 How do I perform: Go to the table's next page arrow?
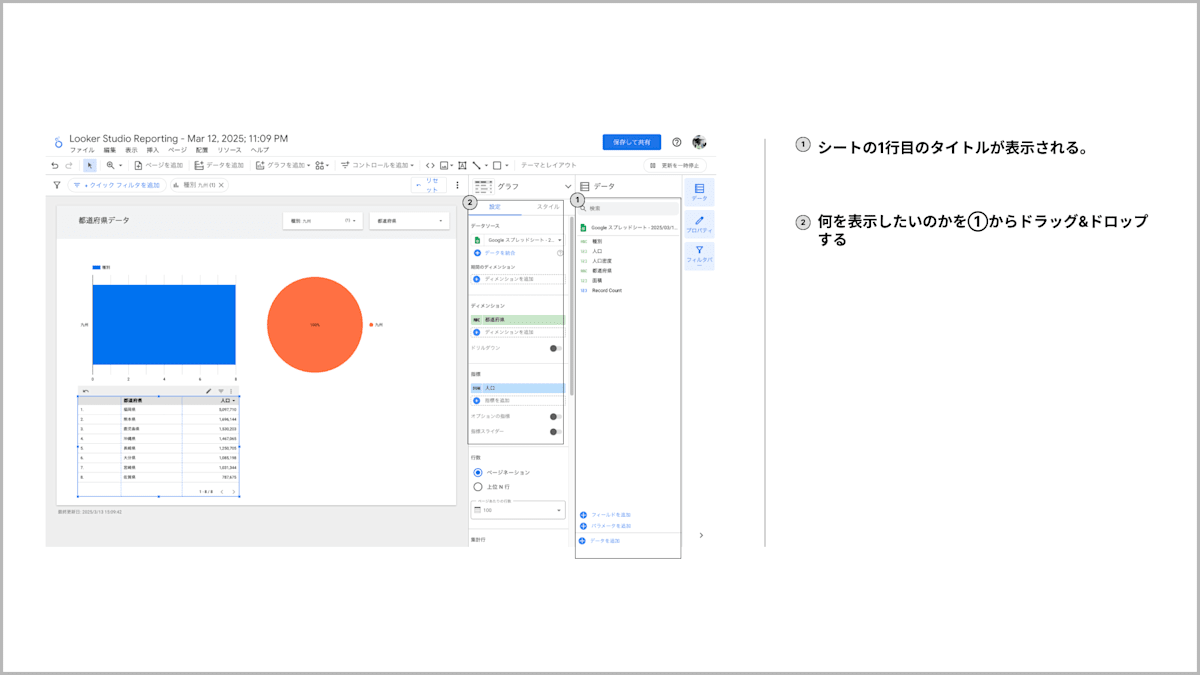[234, 492]
